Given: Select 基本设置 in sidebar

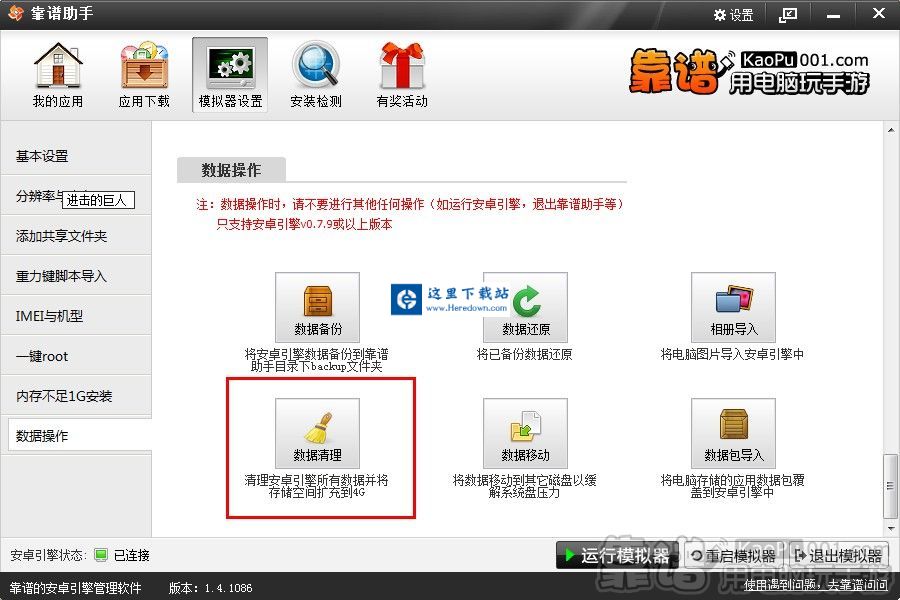Looking at the screenshot, I should point(76,156).
